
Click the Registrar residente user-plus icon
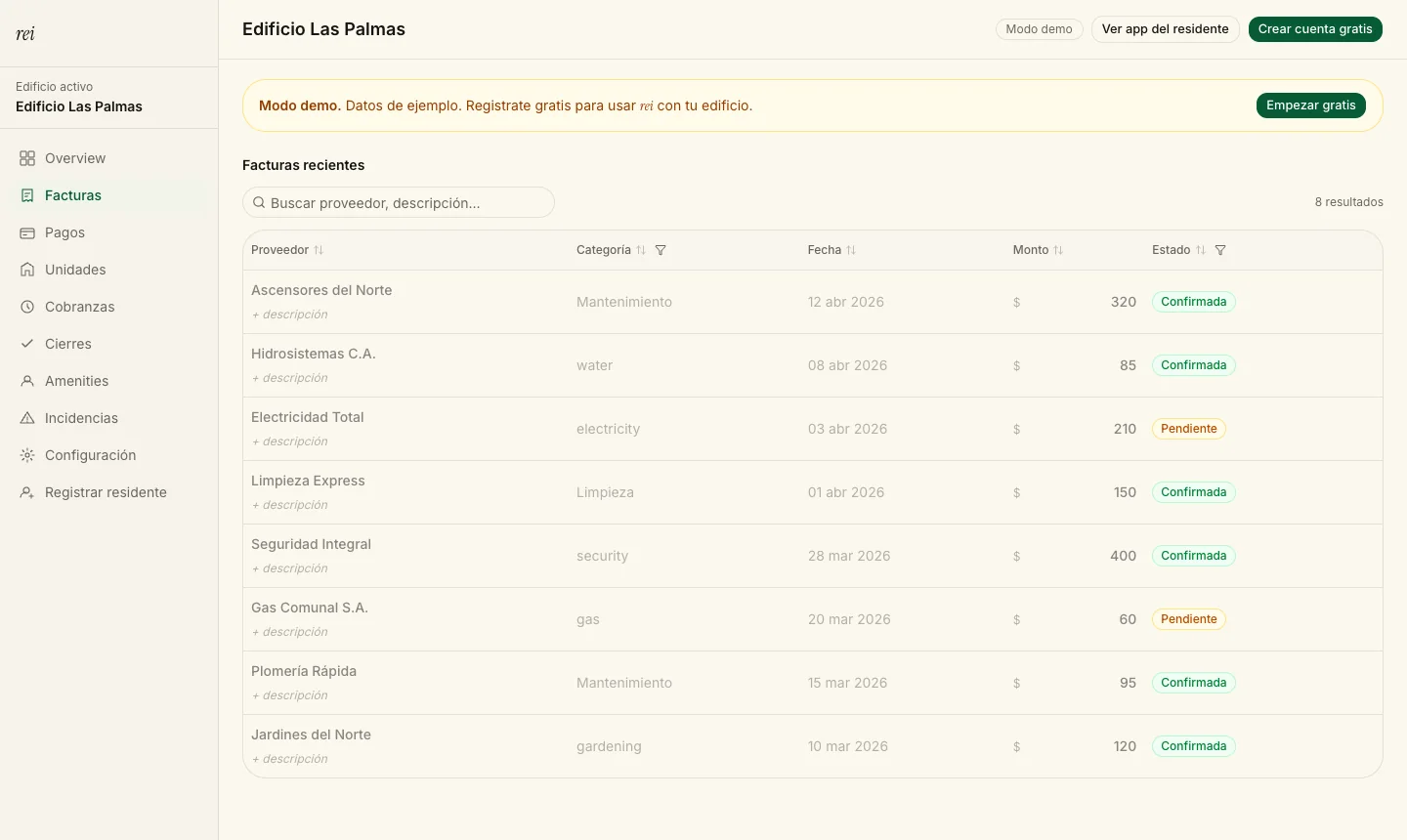point(27,492)
